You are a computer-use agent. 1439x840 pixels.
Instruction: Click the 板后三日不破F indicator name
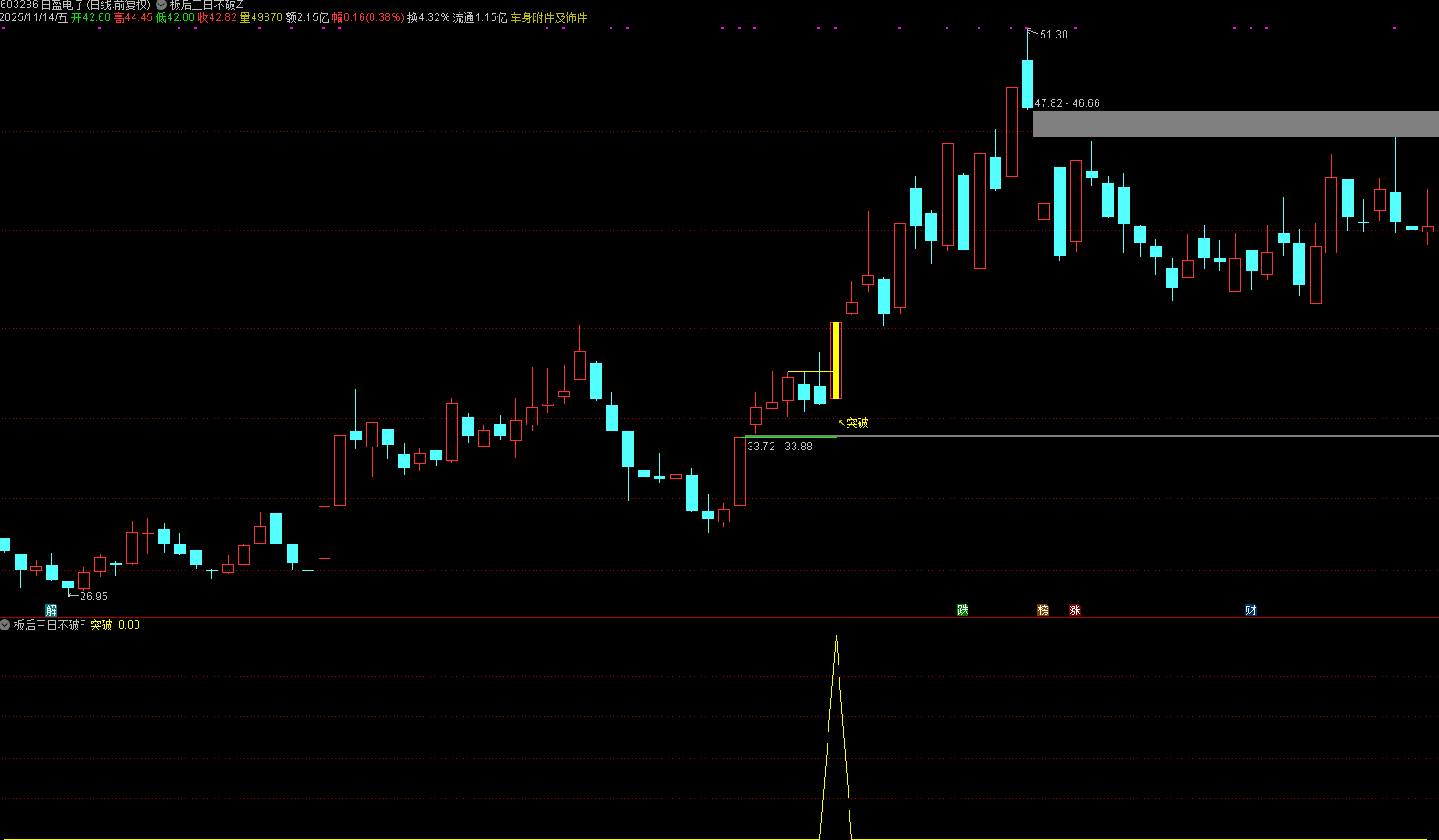(x=49, y=625)
